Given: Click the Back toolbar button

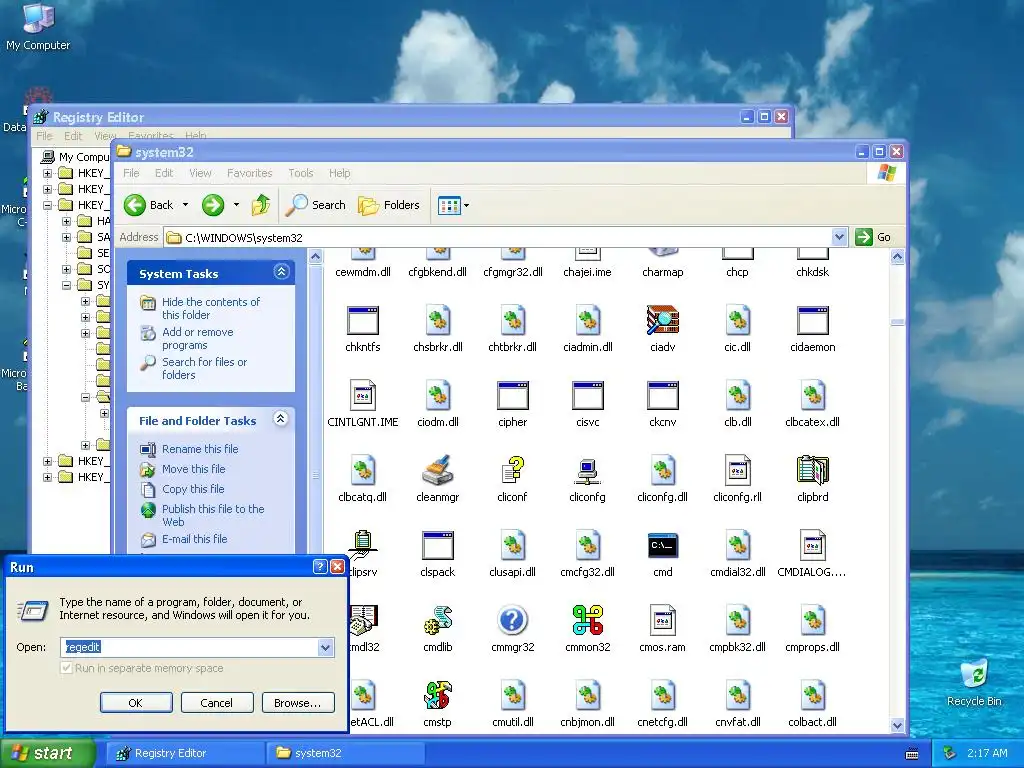Looking at the screenshot, I should (x=149, y=205).
